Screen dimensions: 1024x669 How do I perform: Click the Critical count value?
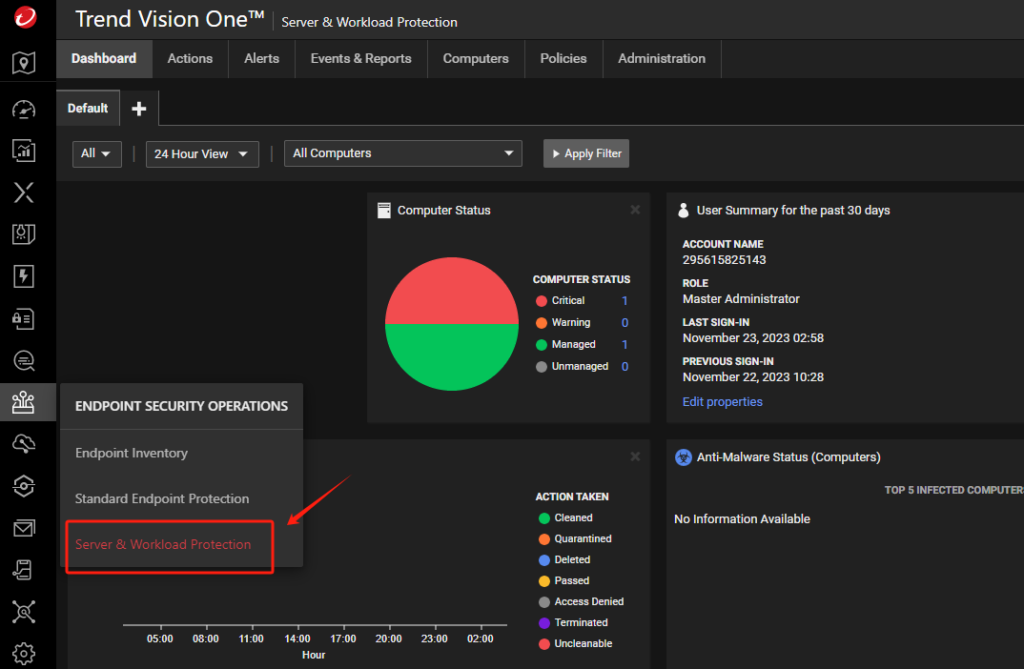(x=624, y=301)
